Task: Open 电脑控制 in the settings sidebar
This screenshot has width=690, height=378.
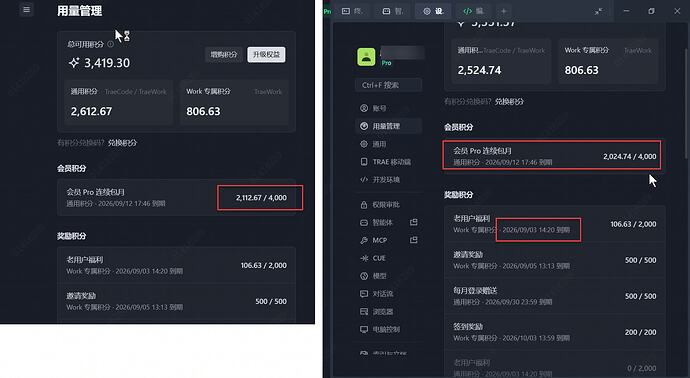Action: coord(389,329)
